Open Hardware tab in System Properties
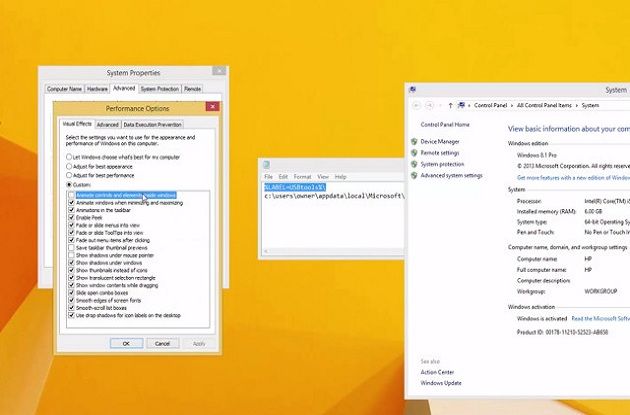 click(97, 89)
